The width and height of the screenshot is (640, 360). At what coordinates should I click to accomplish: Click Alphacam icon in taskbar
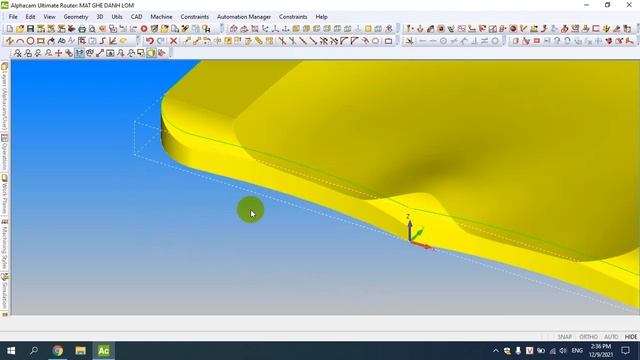103,351
